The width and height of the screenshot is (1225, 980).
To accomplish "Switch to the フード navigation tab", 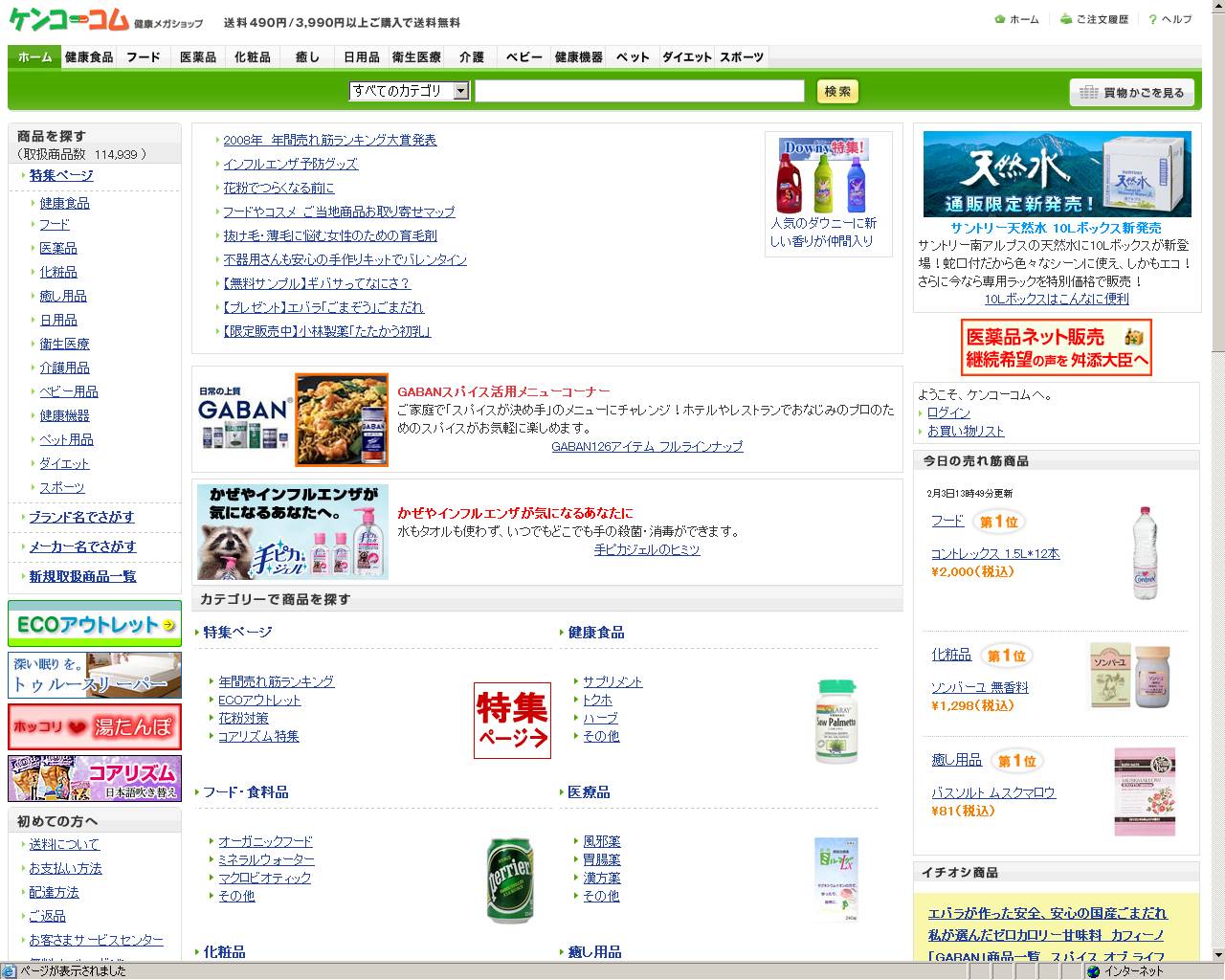I will coord(144,57).
